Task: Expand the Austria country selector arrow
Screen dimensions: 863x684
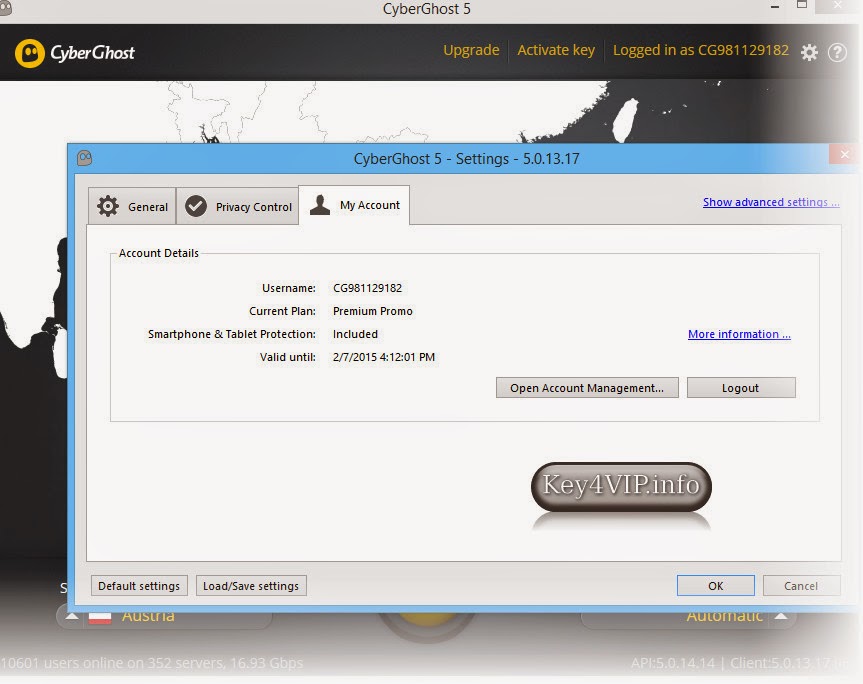Action: 72,617
